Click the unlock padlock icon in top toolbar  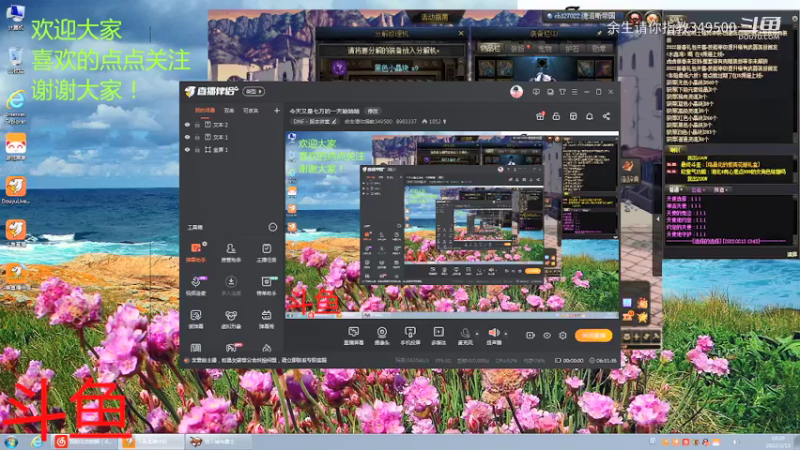pos(556,116)
